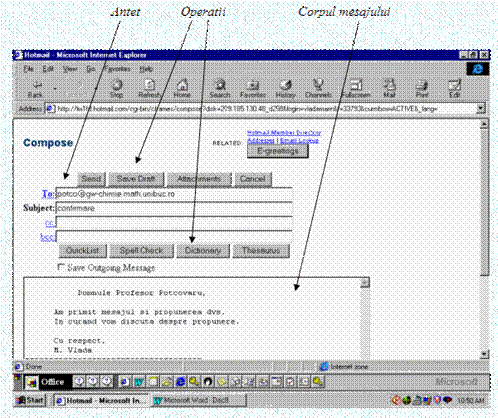Click the empty cc field
Screen dimensions: 498x418
point(174,223)
